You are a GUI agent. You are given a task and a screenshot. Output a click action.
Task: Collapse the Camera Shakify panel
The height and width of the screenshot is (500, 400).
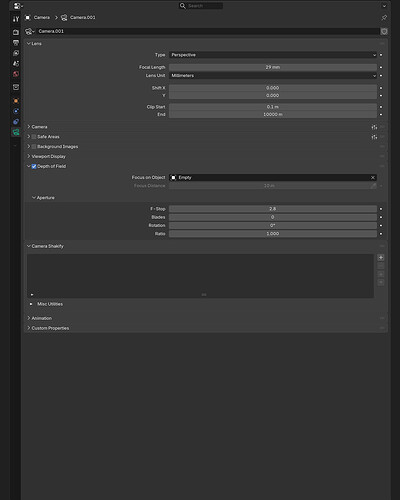click(x=29, y=246)
